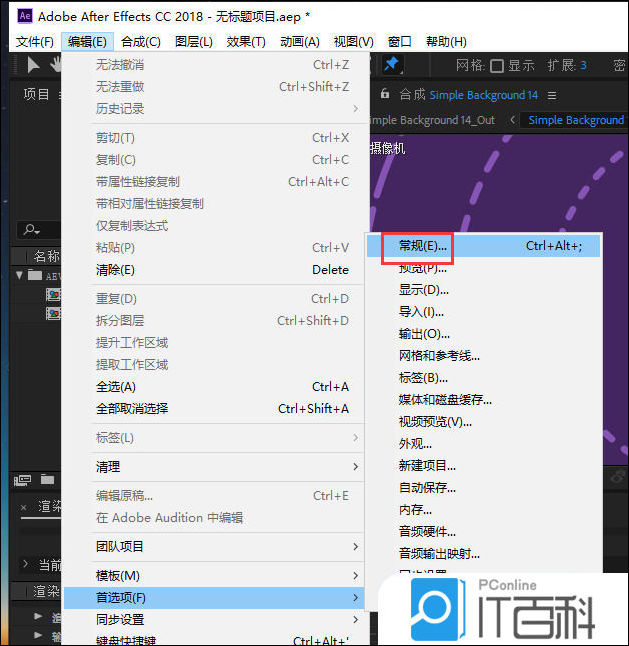Choose Previews (预览) preferences

click(483, 268)
